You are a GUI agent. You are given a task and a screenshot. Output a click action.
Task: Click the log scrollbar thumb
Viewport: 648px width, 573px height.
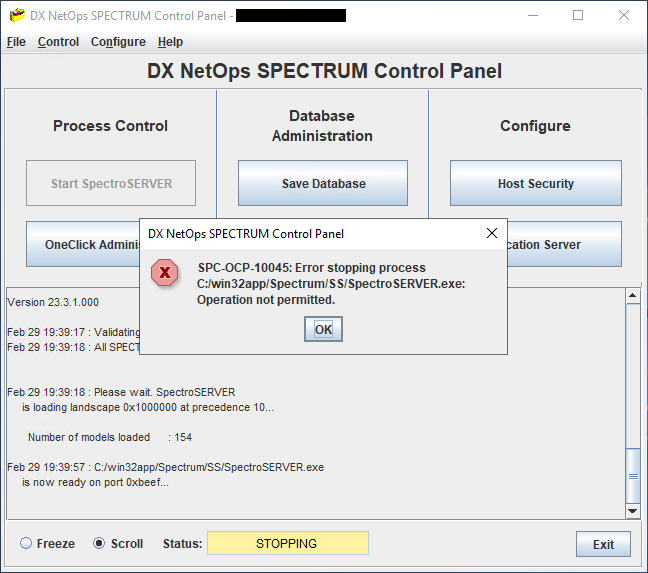(632, 478)
